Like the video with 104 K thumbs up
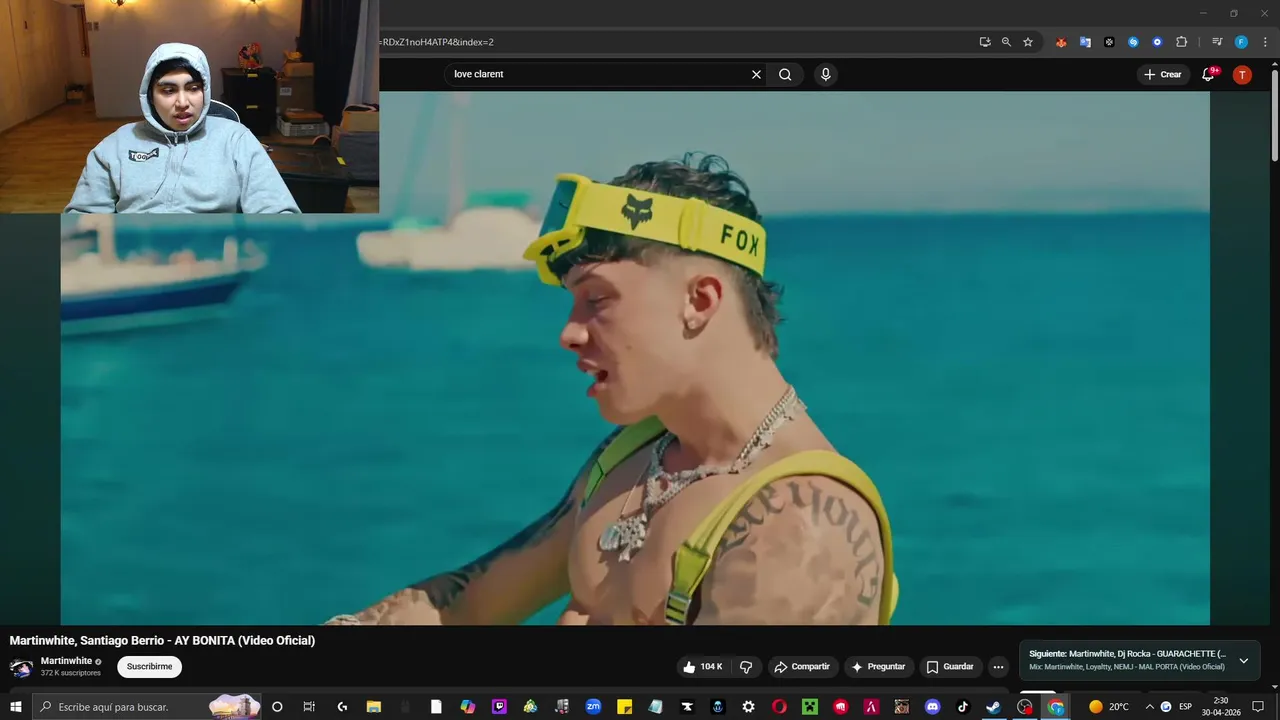The image size is (1280, 720). (702, 667)
